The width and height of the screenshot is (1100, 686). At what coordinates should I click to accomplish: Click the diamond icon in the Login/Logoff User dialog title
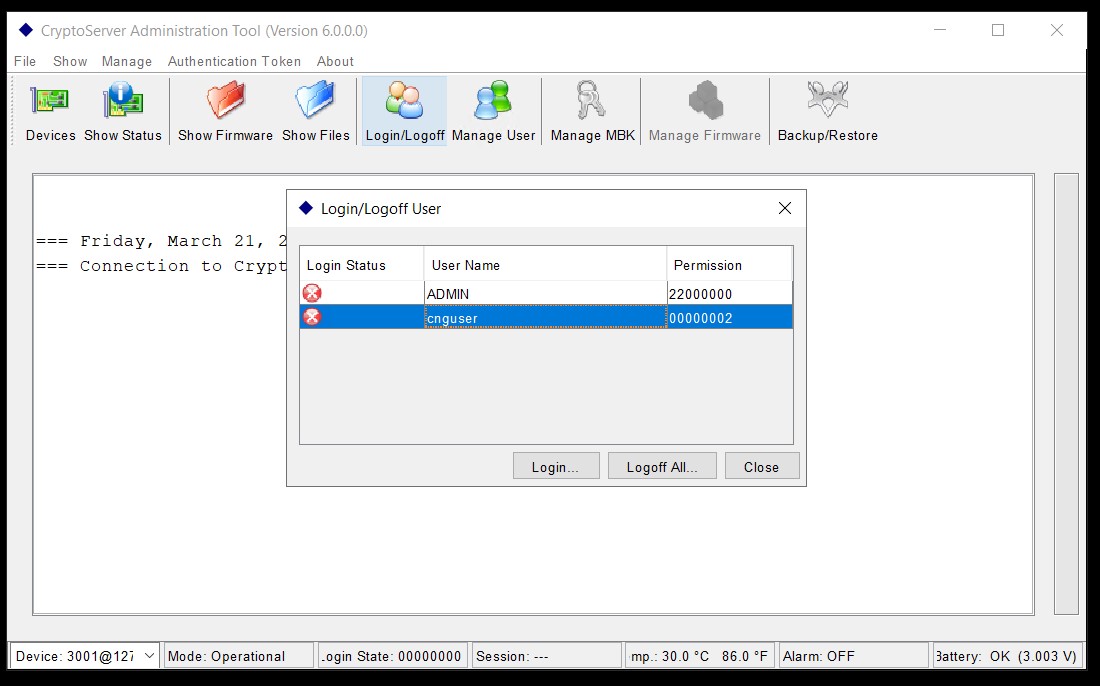(x=306, y=208)
